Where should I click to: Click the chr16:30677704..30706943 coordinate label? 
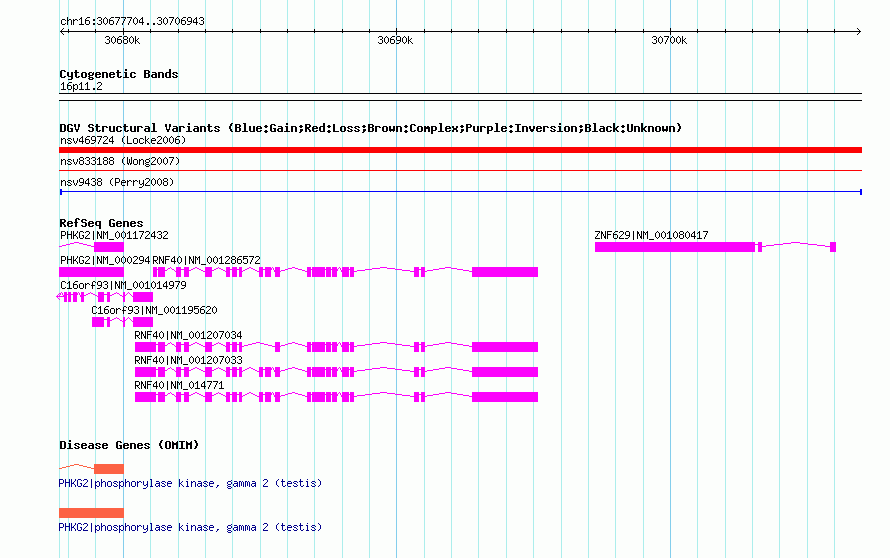(x=132, y=21)
